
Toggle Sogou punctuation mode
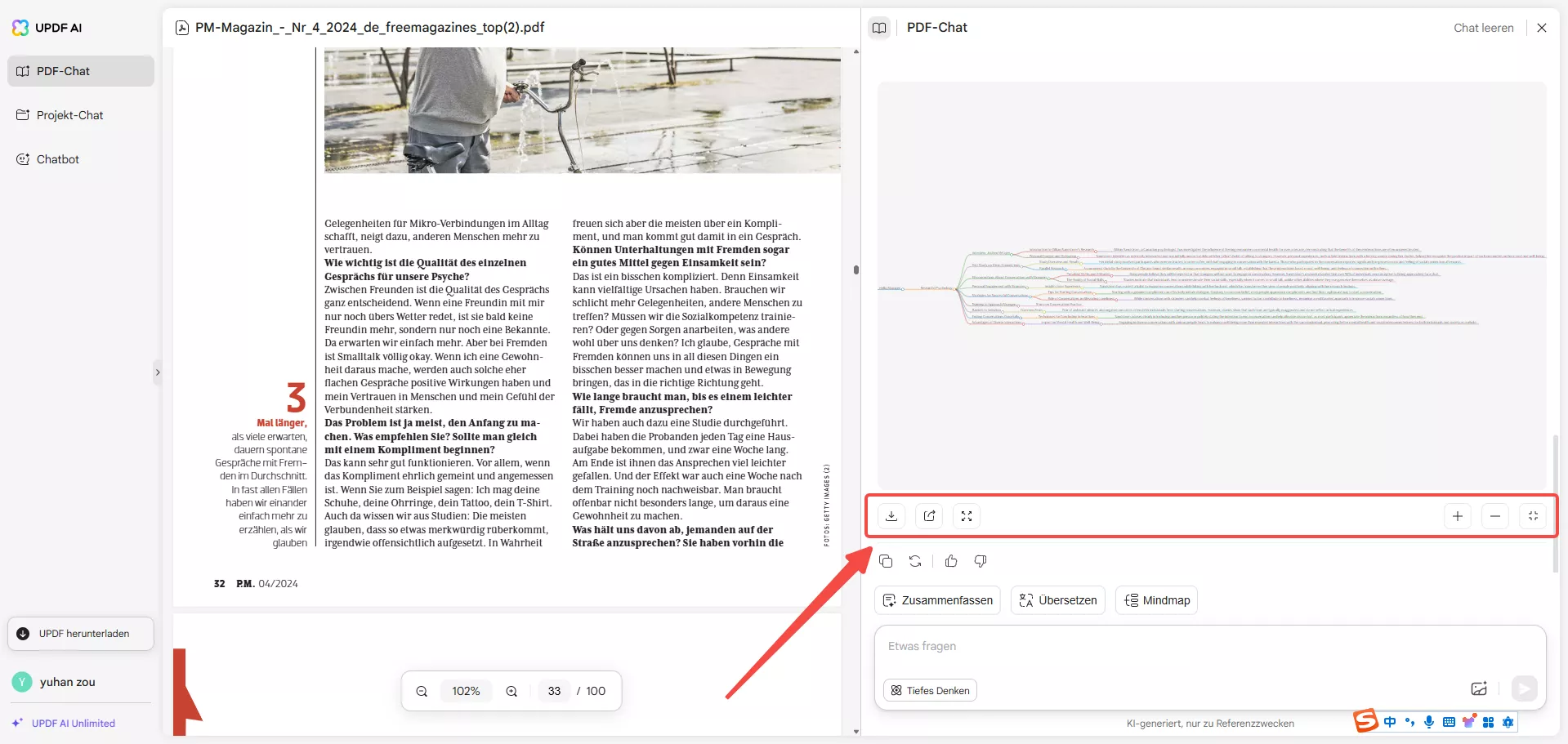[1409, 722]
